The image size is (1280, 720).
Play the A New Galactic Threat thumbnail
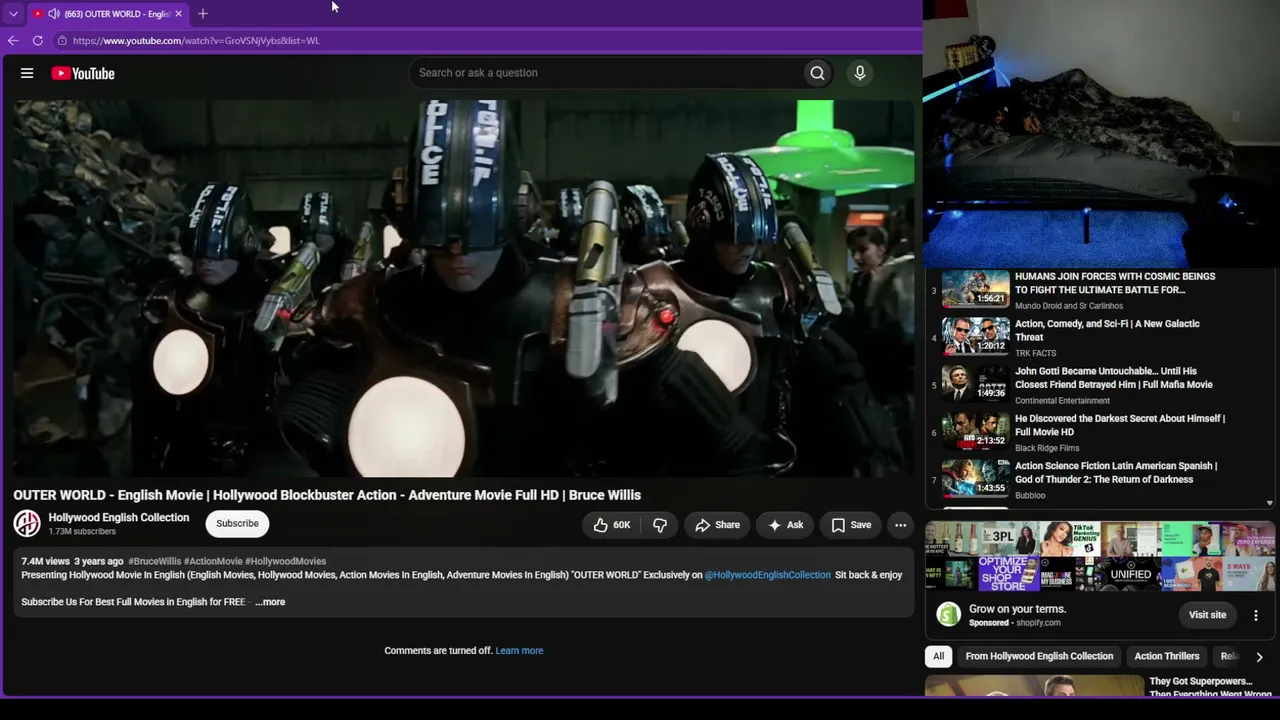(975, 337)
